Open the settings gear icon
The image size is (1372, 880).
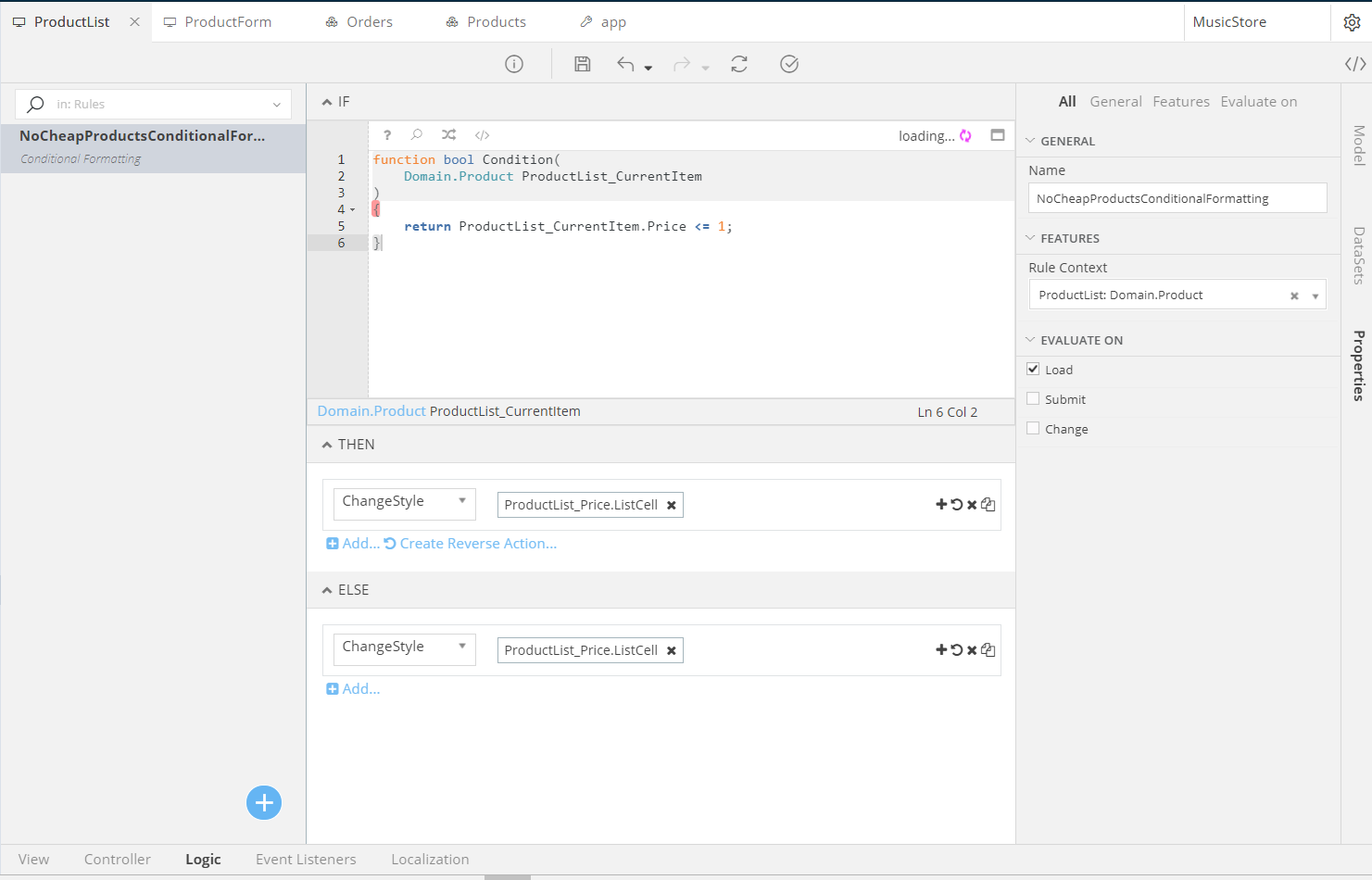point(1352,22)
